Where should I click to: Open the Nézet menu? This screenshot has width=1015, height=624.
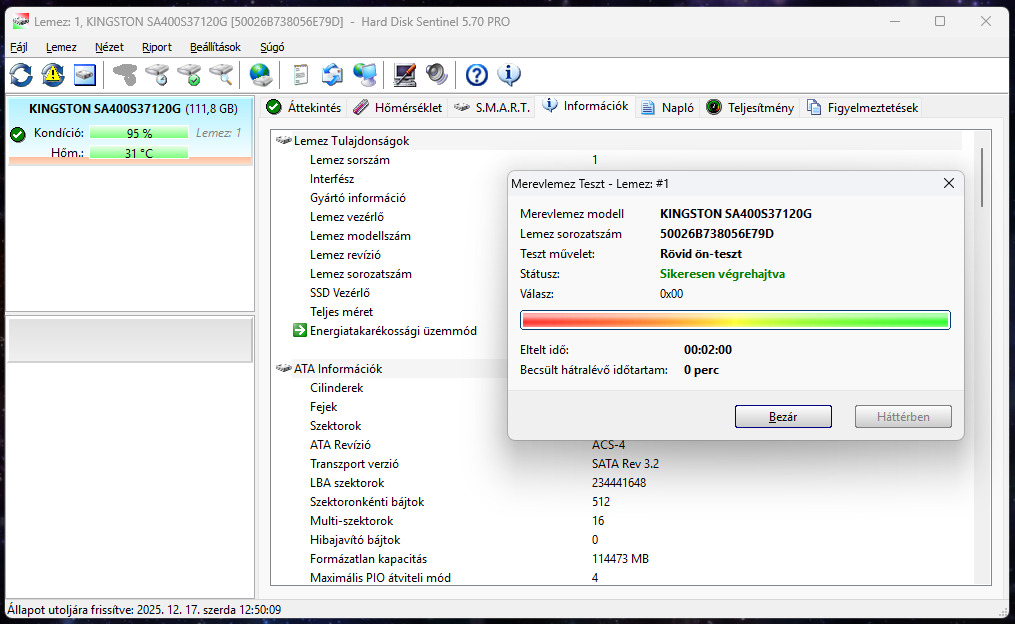(x=109, y=47)
